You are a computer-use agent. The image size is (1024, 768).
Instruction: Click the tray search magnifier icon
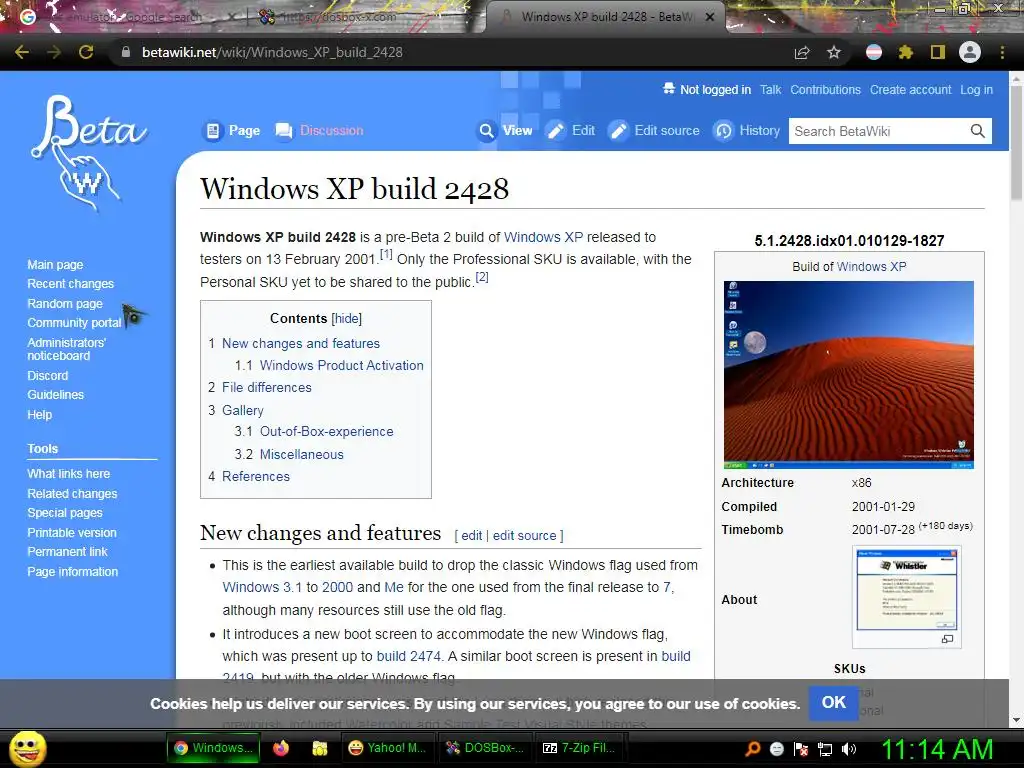click(752, 748)
